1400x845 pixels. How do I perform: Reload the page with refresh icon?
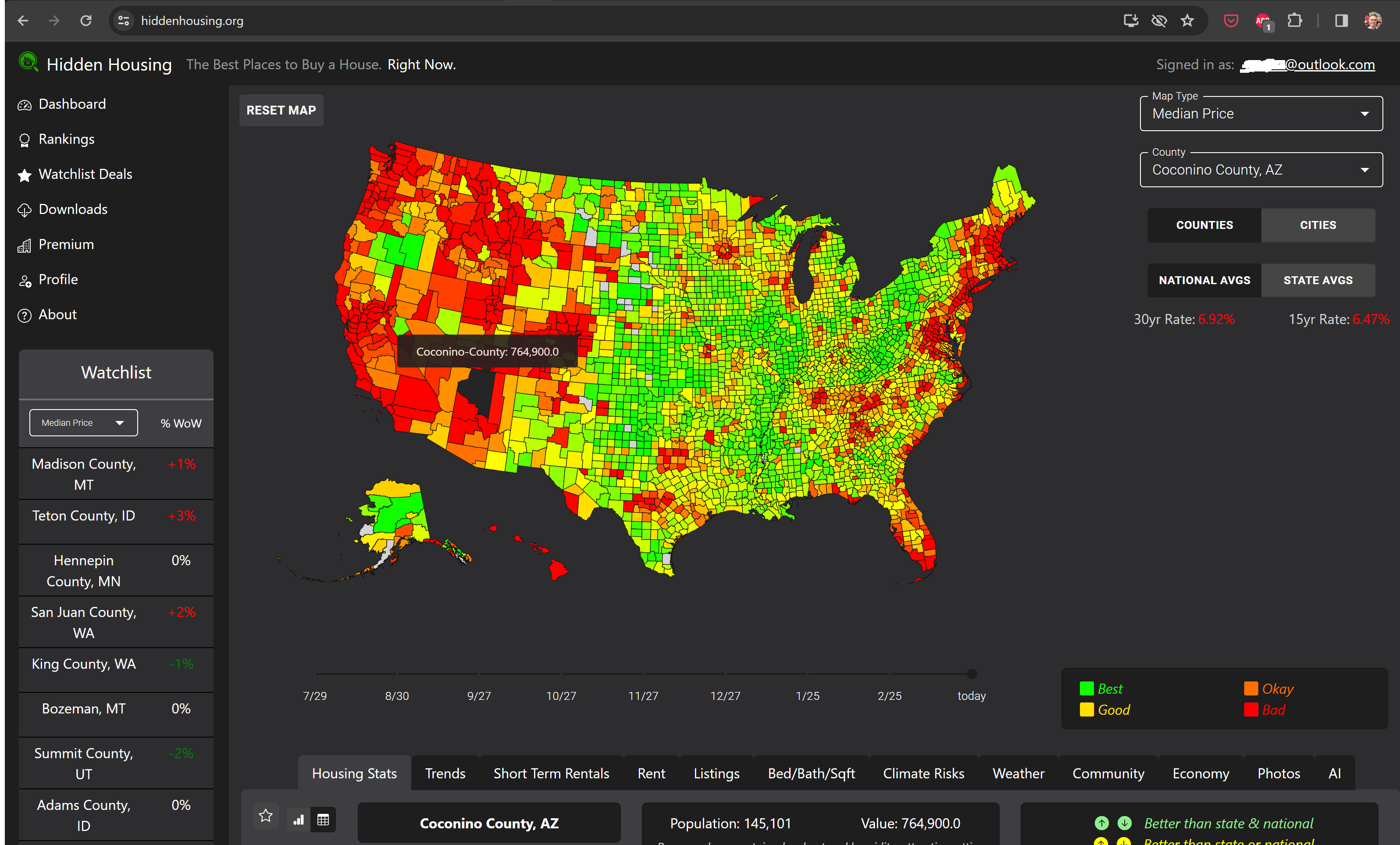pos(86,21)
